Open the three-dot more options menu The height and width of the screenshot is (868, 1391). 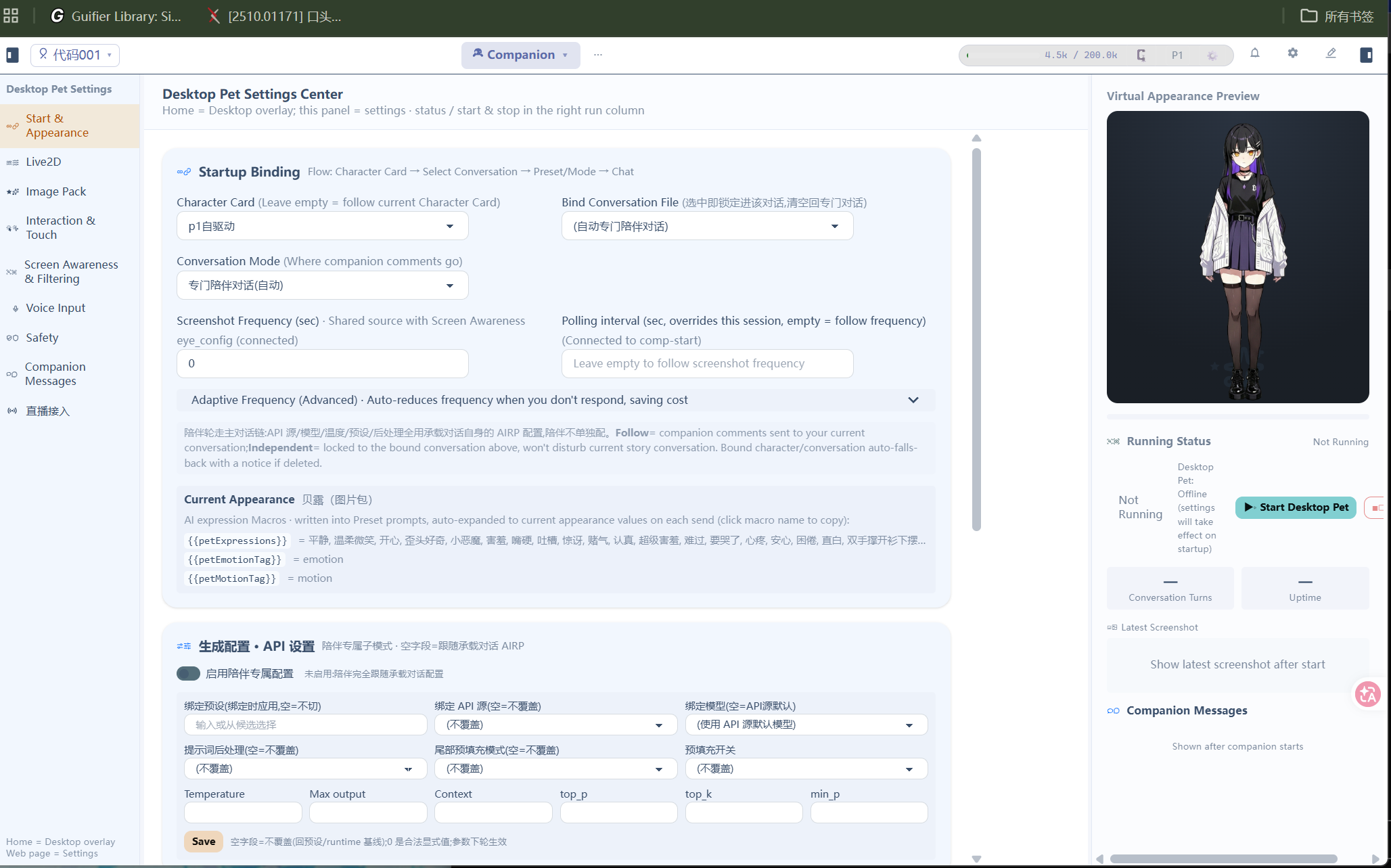point(598,55)
